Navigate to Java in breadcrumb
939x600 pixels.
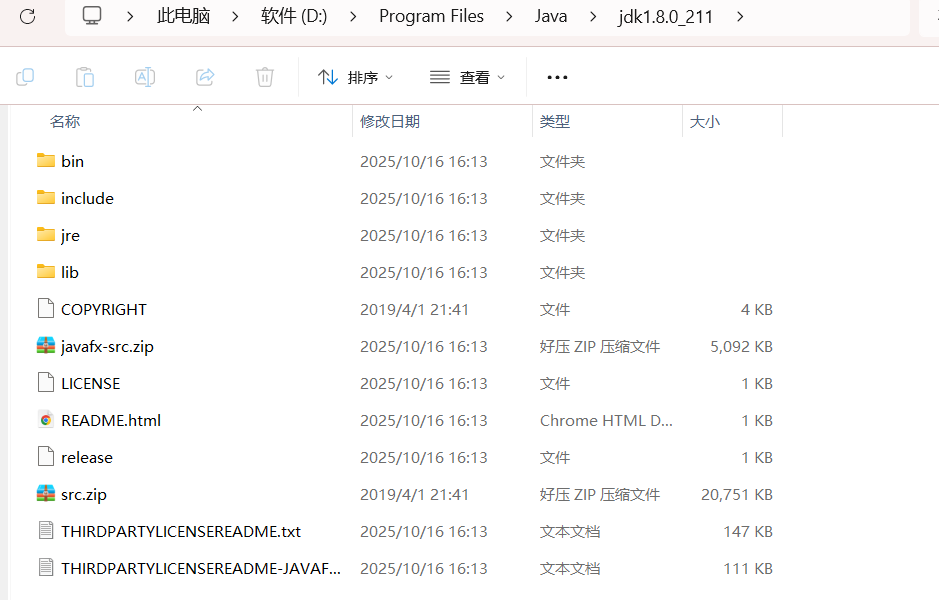pyautogui.click(x=551, y=16)
